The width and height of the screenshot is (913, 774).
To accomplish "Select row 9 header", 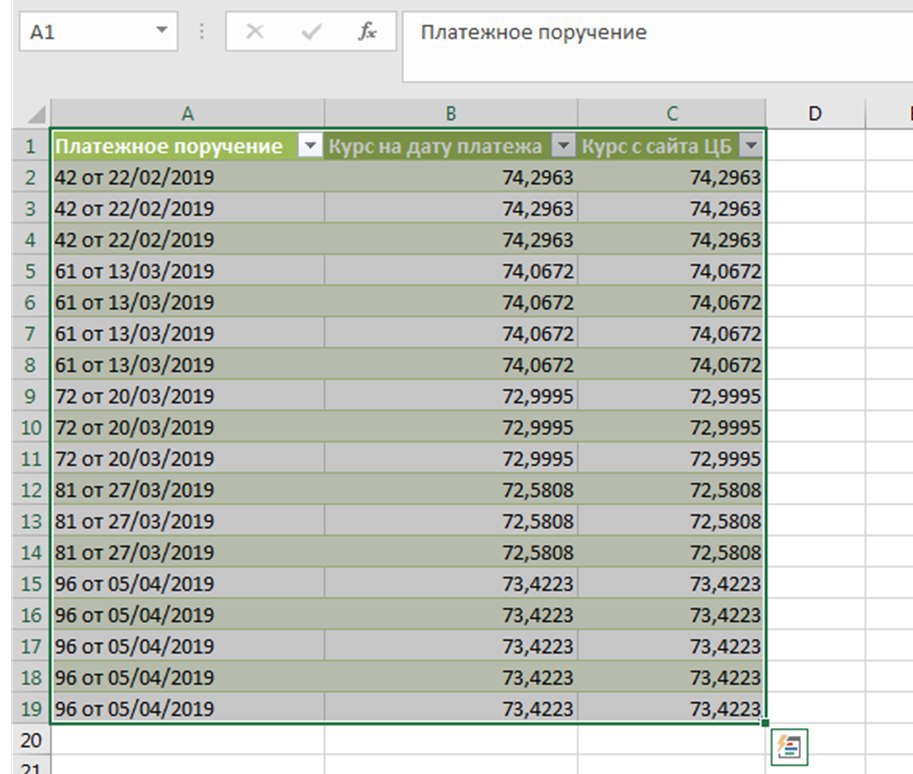I will click(x=31, y=396).
